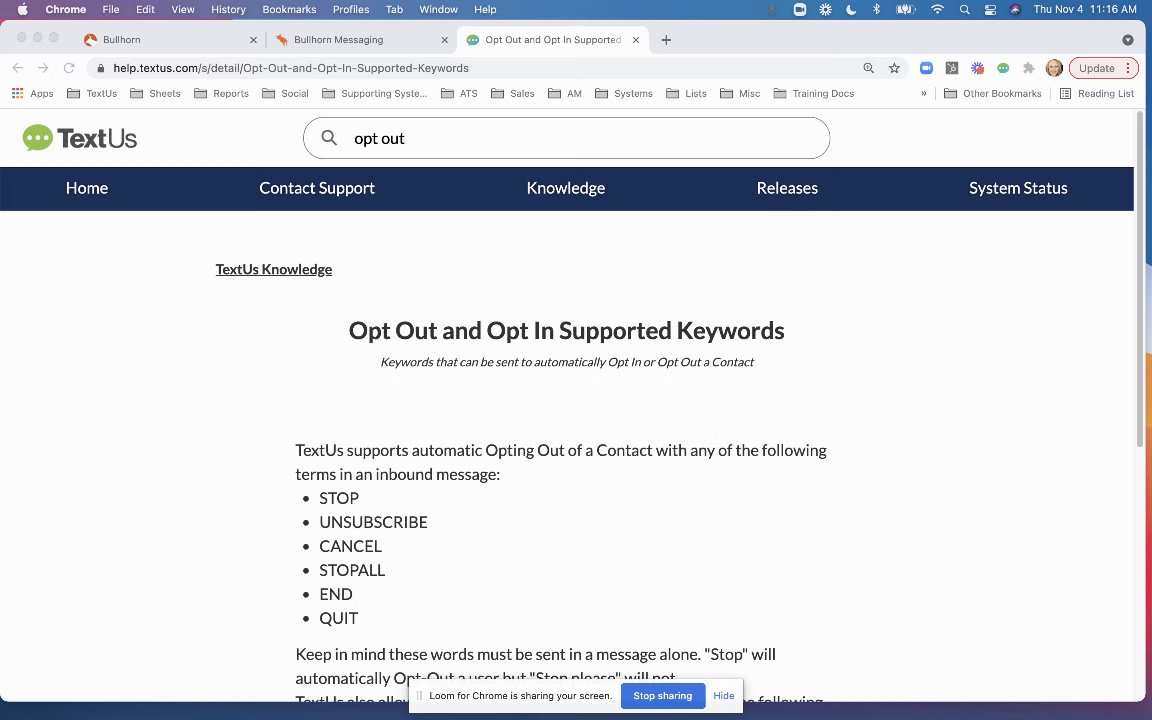
Task: Click the Wi-Fi status icon
Action: (x=937, y=9)
